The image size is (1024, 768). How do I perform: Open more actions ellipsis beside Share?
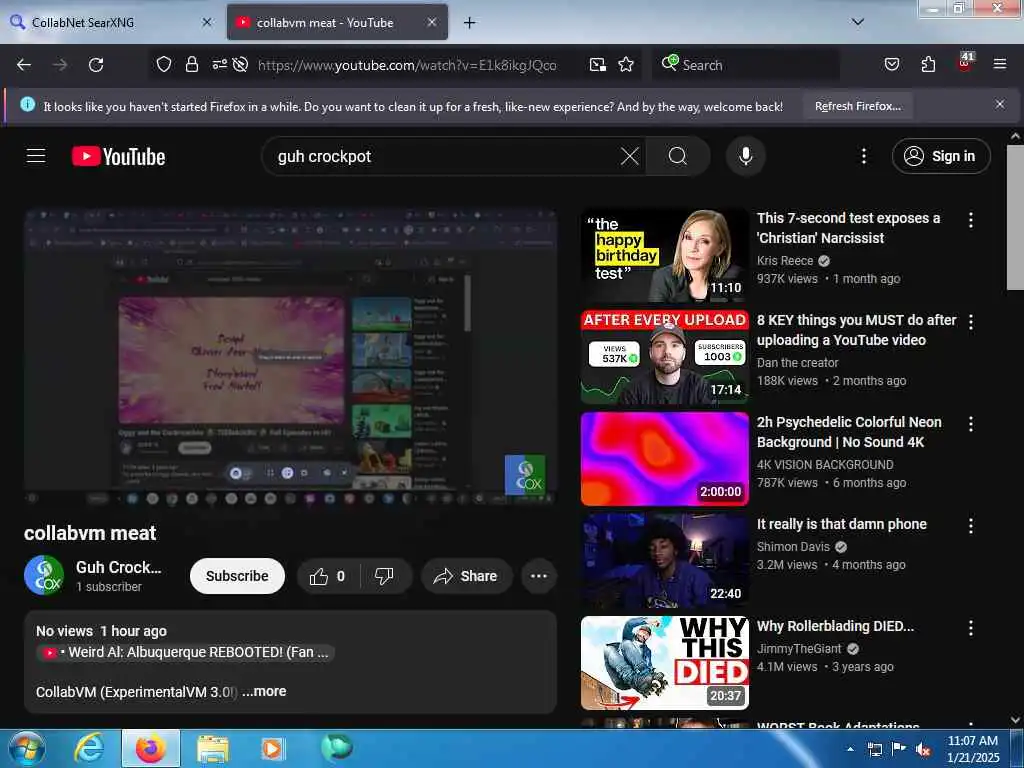pos(539,576)
